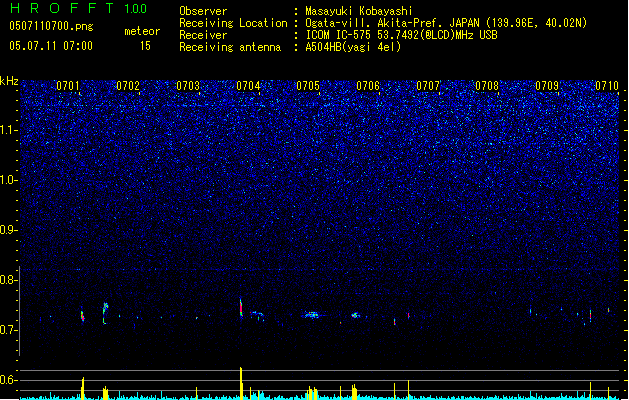
Task: Click the Receiver label
Action: point(203,35)
